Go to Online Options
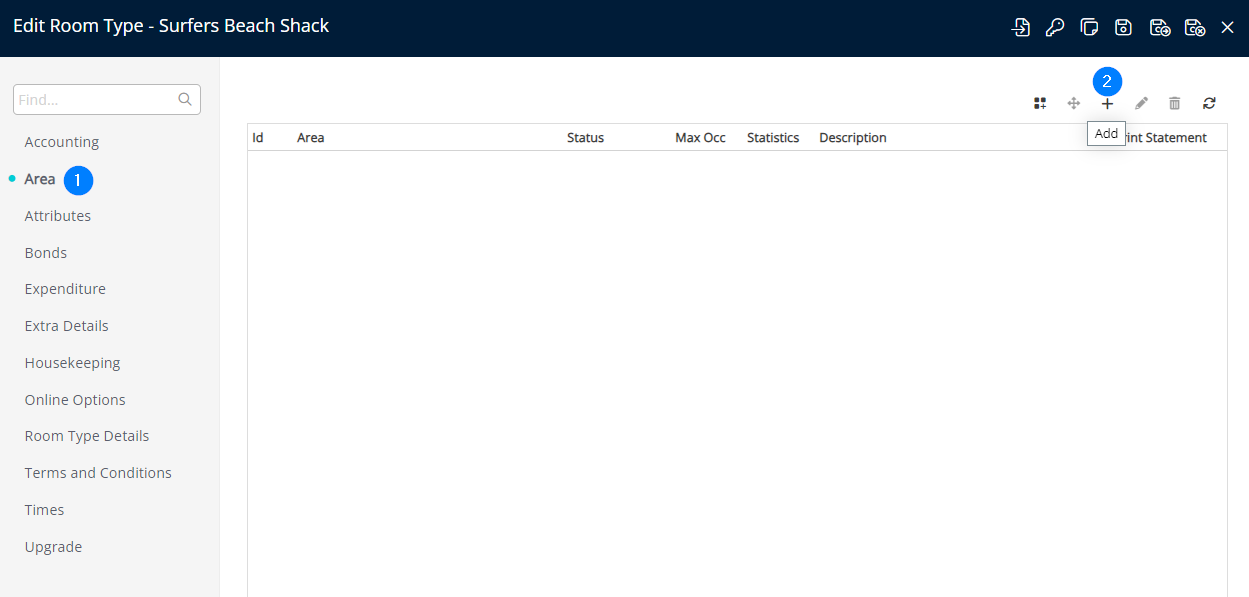Image resolution: width=1249 pixels, height=597 pixels. (x=75, y=400)
